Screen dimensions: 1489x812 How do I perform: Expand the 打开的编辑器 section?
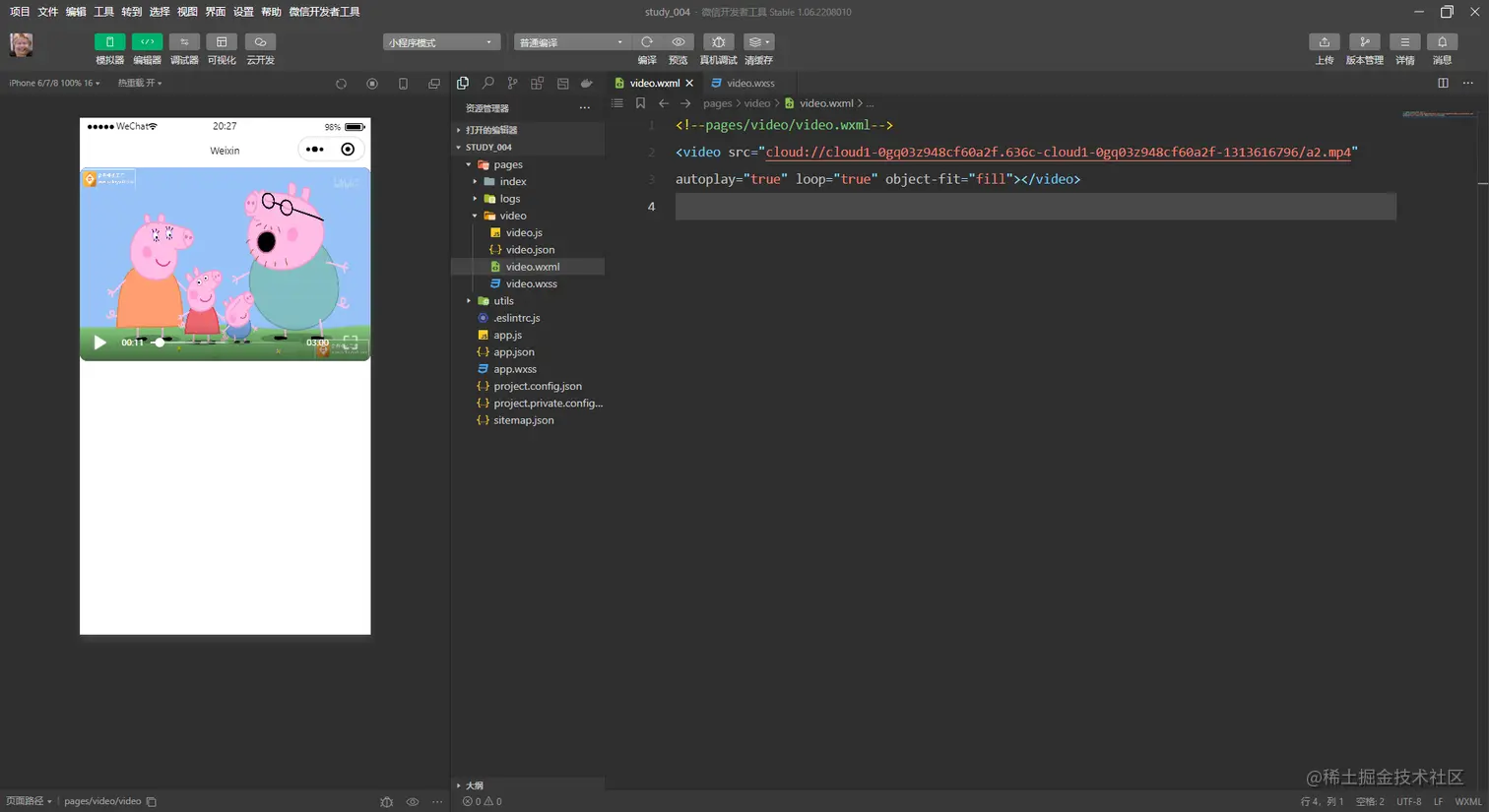point(528,130)
